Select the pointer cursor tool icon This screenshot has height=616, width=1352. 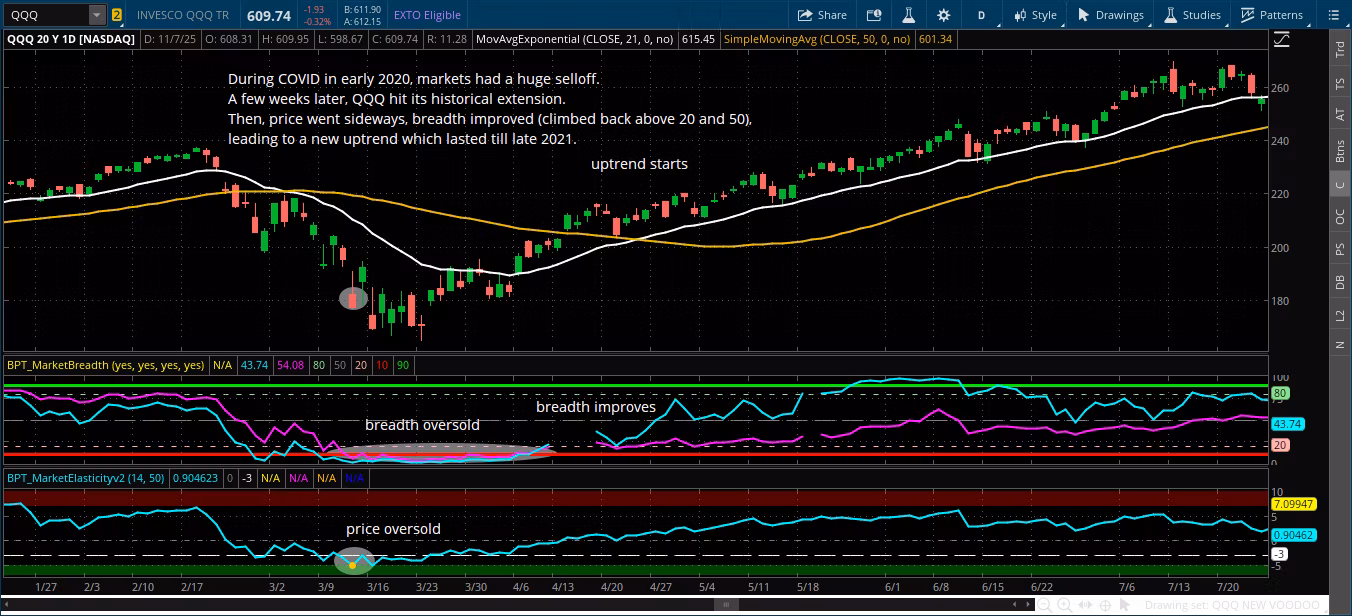coord(1125,605)
